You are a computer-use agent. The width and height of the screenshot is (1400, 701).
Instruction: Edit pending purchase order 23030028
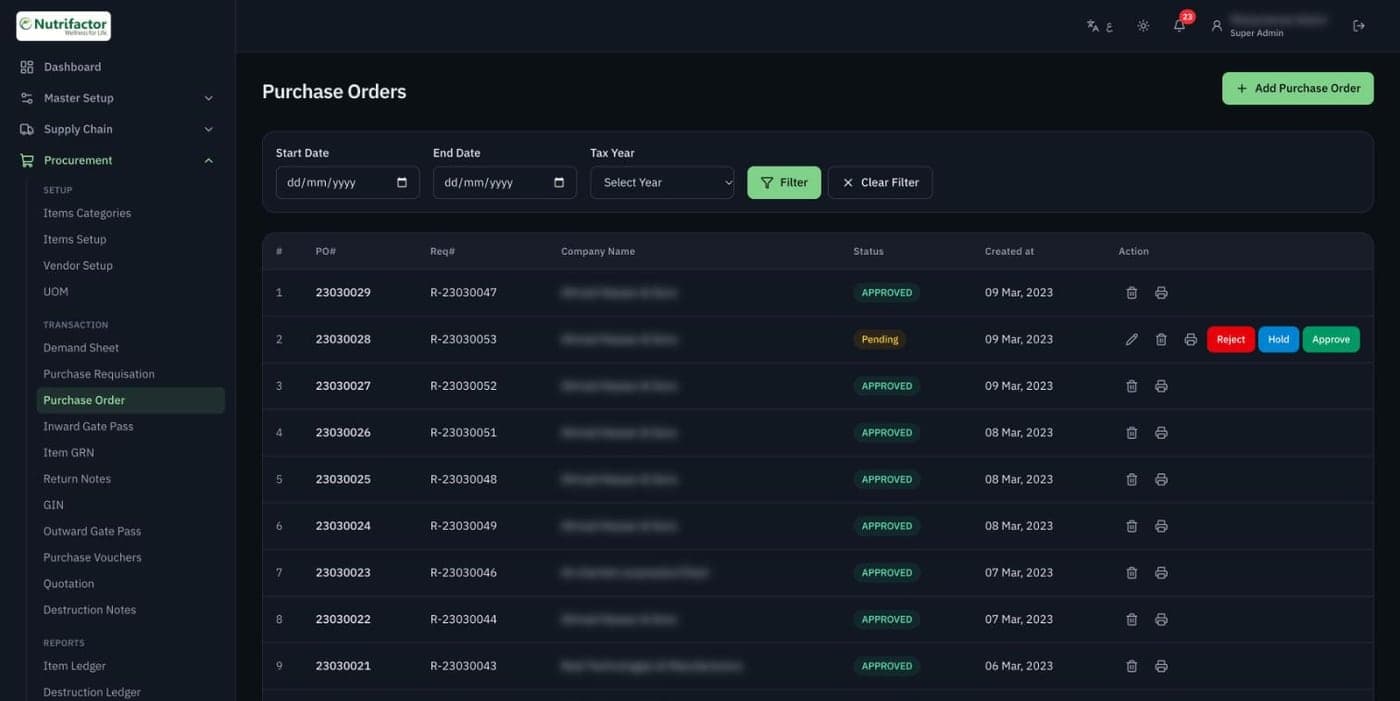(x=1132, y=340)
